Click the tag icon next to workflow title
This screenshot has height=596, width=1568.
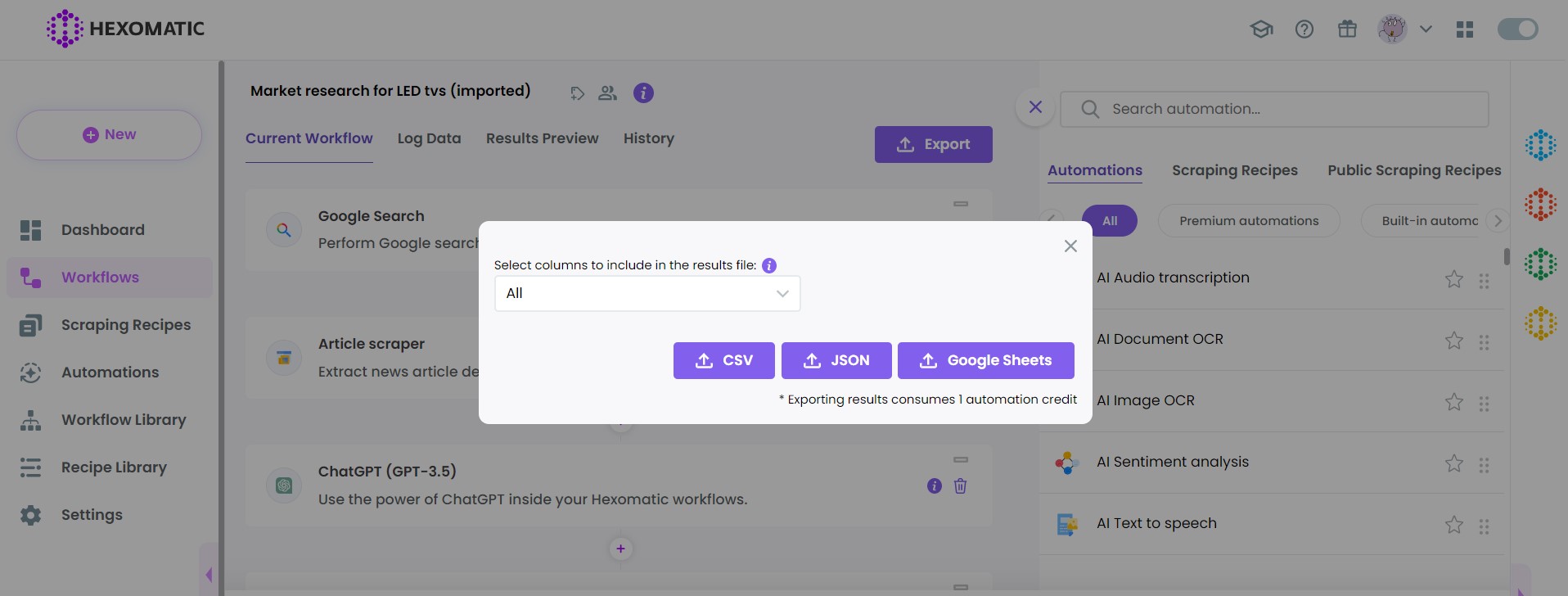point(577,93)
